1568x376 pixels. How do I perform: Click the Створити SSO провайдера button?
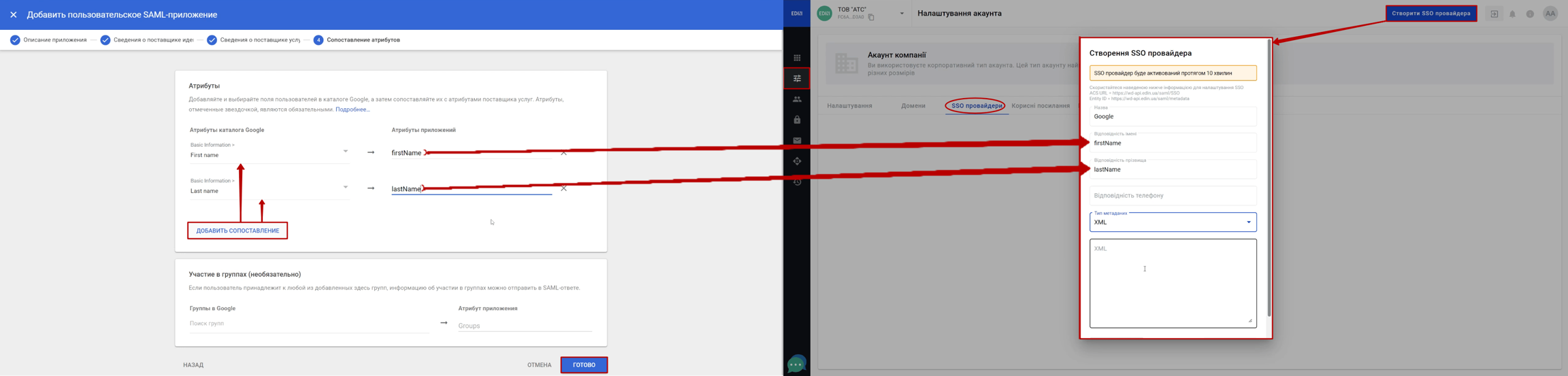[1431, 14]
